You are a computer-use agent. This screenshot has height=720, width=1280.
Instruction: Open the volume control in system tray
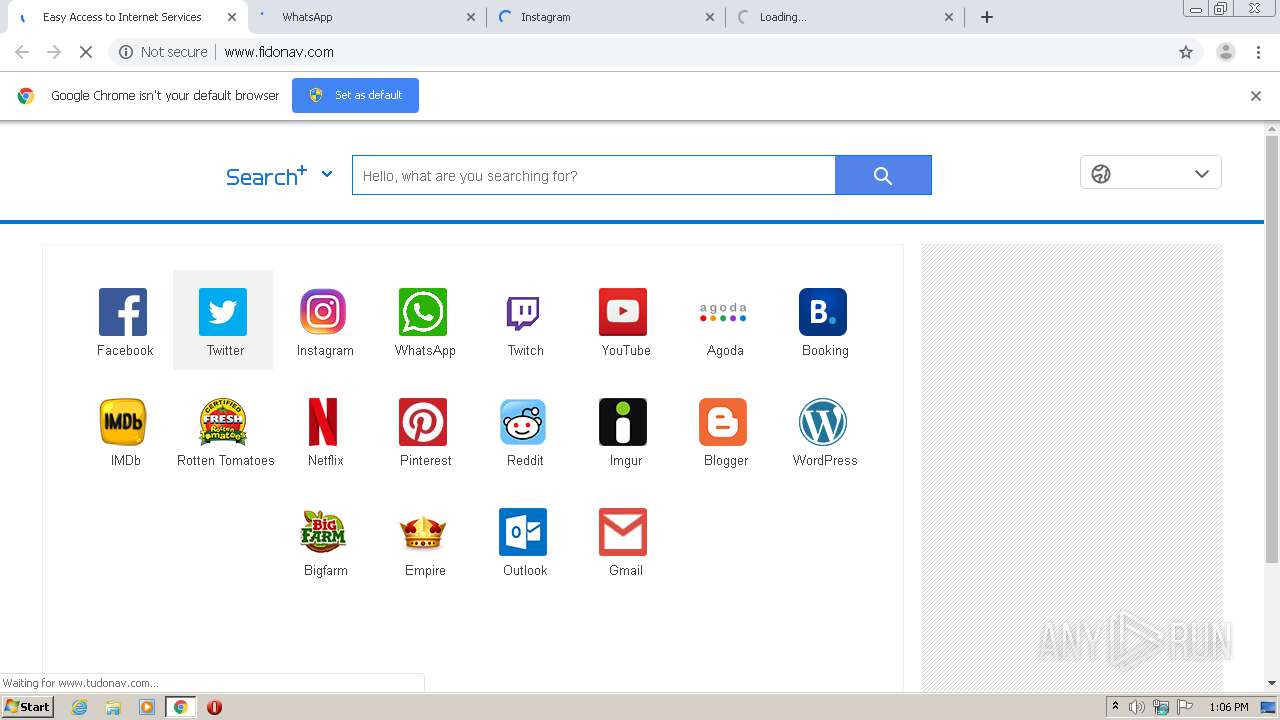[1137, 707]
